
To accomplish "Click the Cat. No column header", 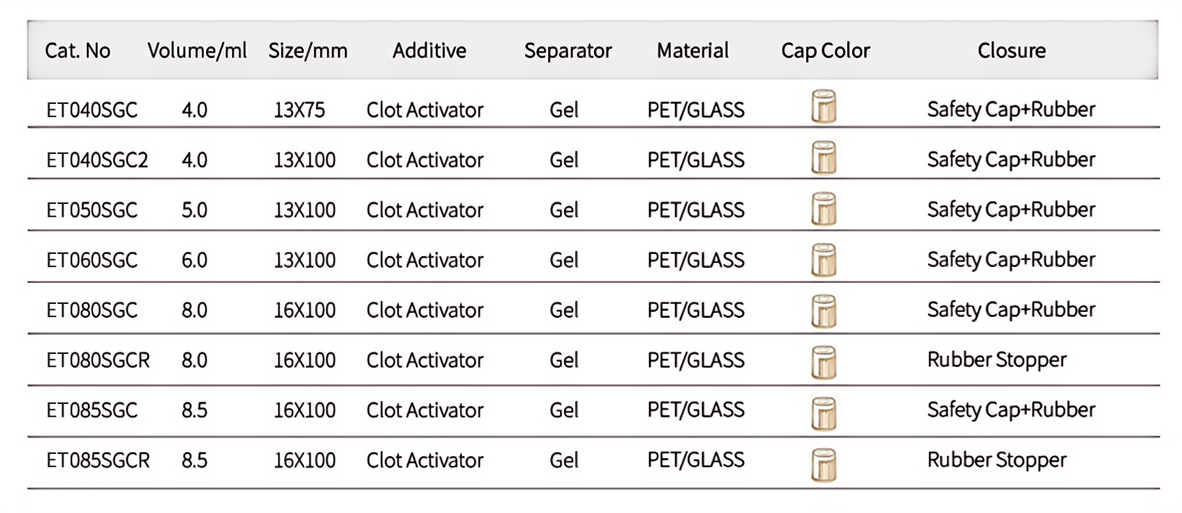I will [78, 50].
